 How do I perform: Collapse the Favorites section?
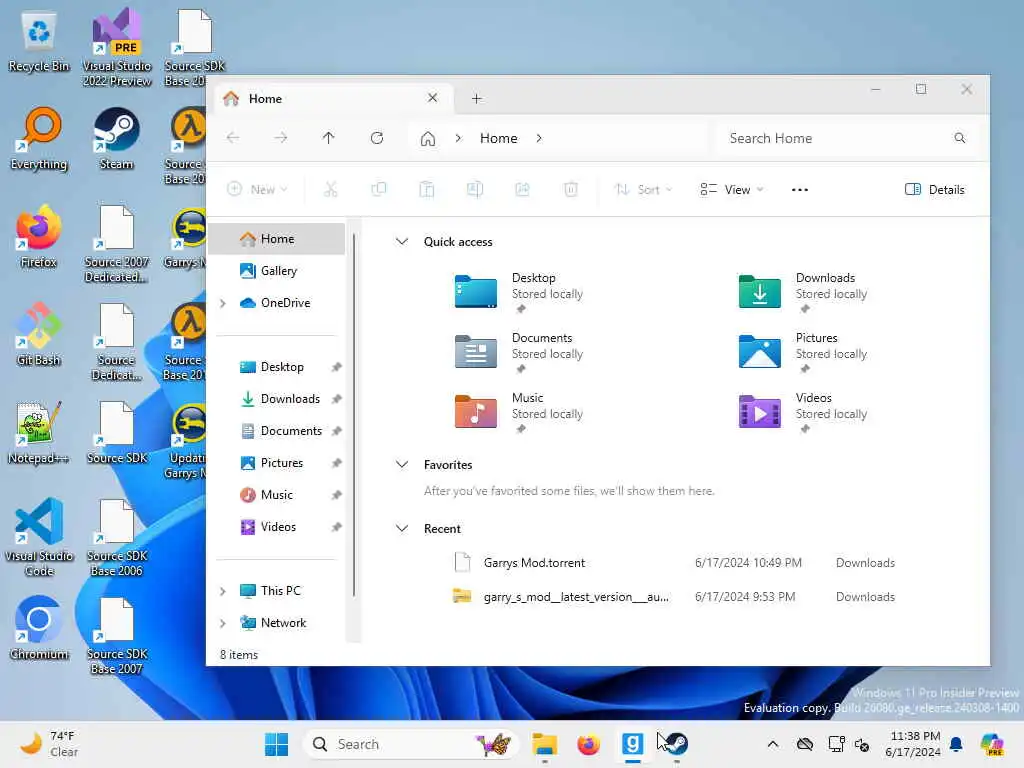tap(402, 464)
